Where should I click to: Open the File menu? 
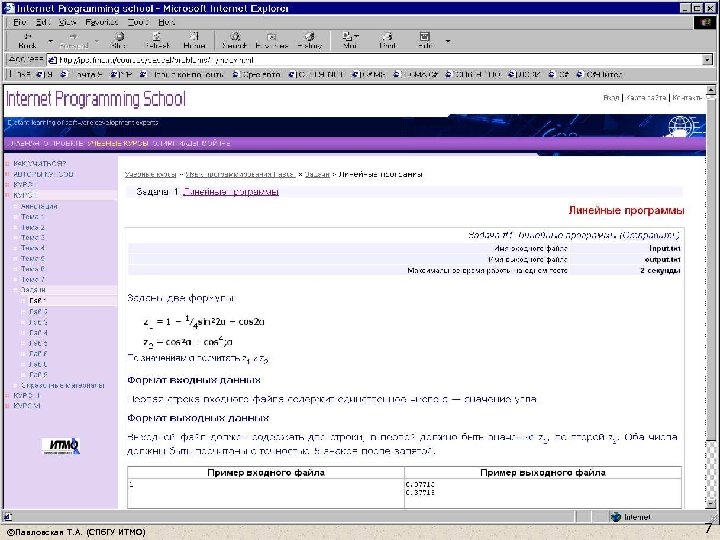coord(19,22)
